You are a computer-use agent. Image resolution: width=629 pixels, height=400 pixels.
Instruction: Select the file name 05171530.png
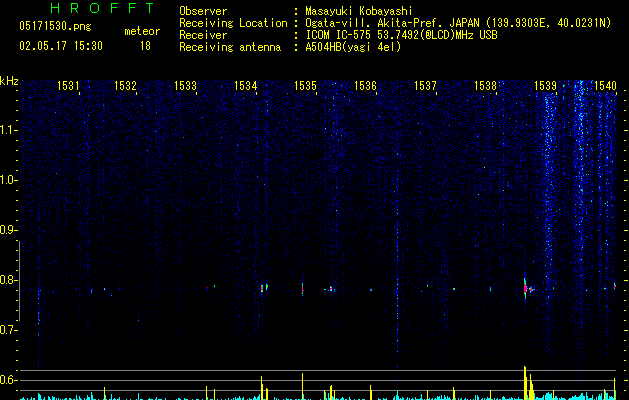click(55, 26)
